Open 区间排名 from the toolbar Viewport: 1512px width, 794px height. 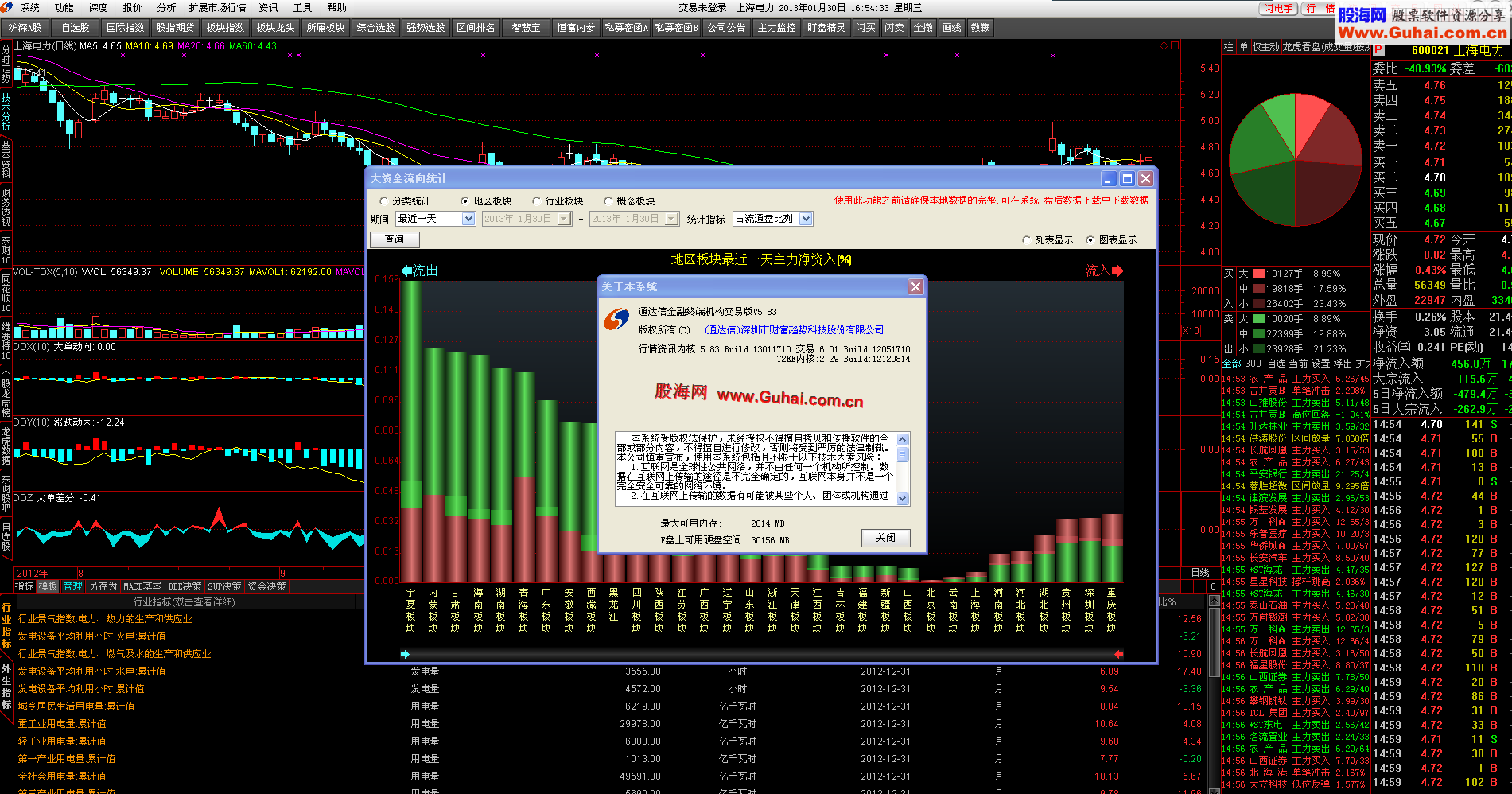coord(476,28)
